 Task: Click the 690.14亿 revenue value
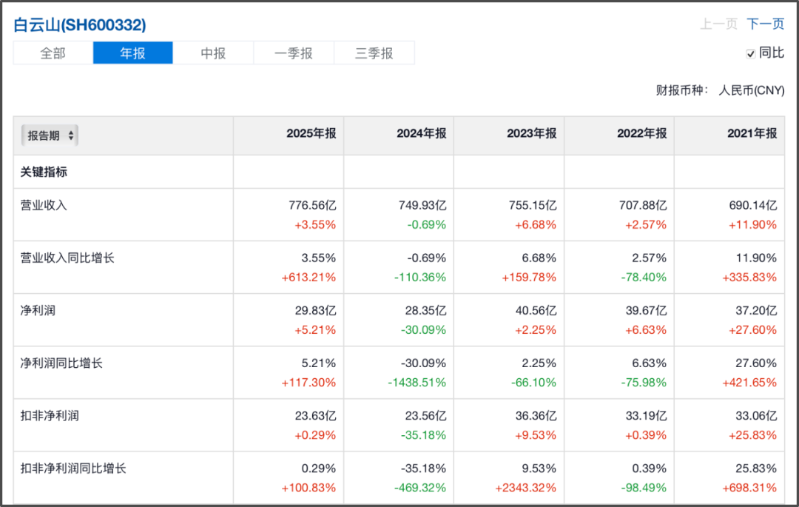(x=753, y=205)
